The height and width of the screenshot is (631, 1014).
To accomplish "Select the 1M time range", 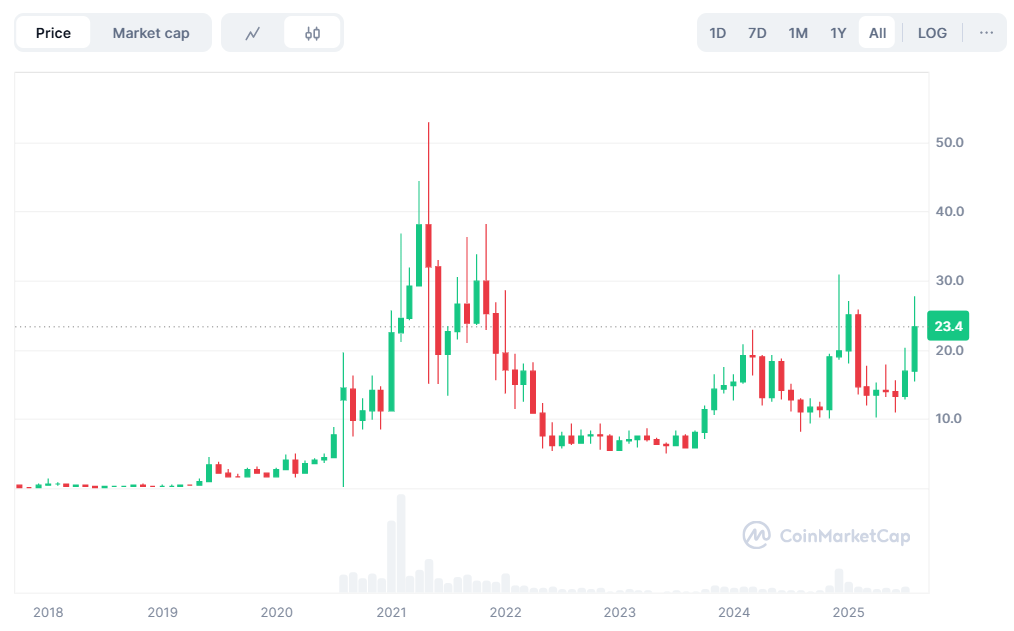I will click(x=797, y=32).
